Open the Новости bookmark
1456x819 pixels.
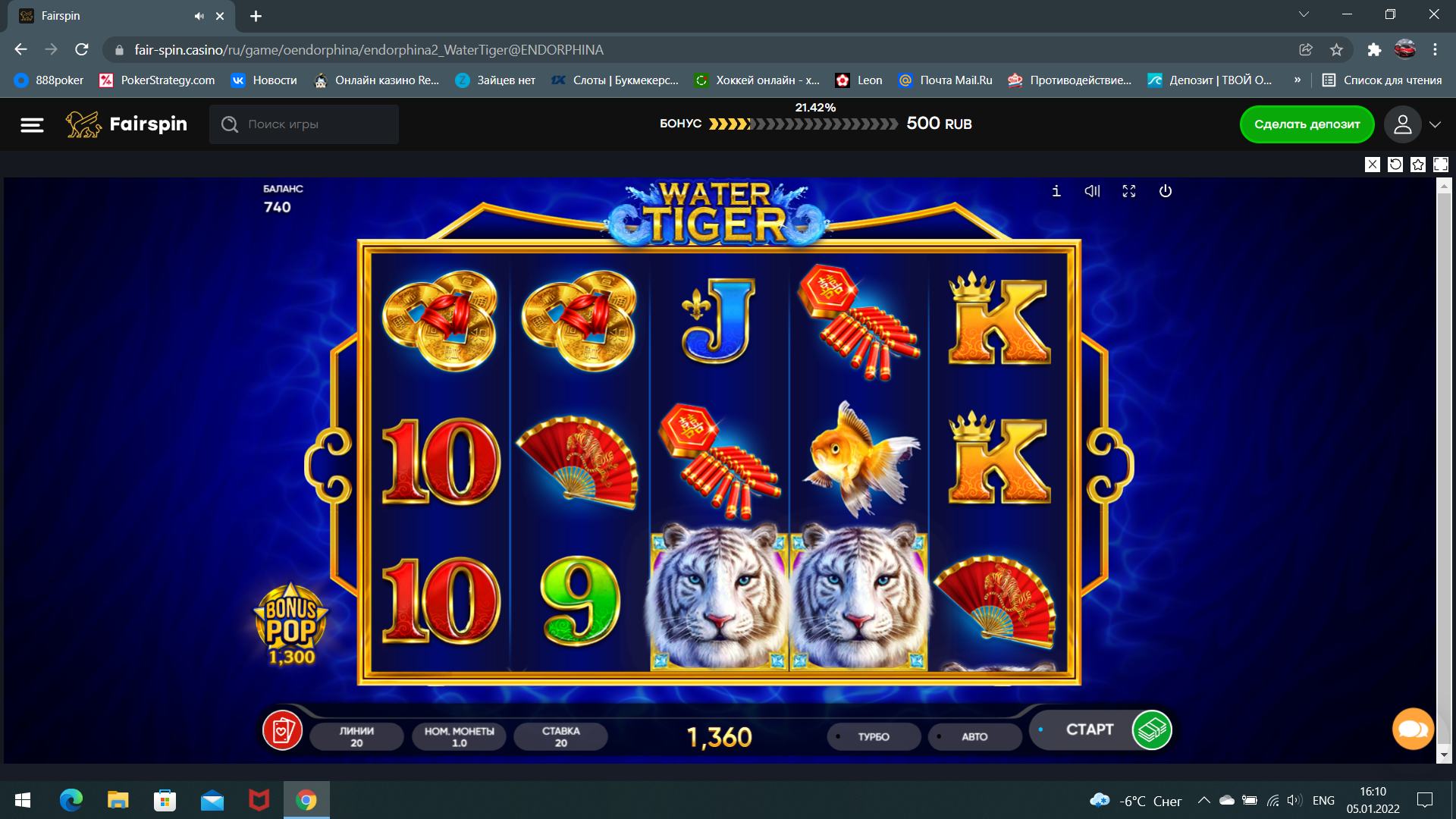[264, 80]
